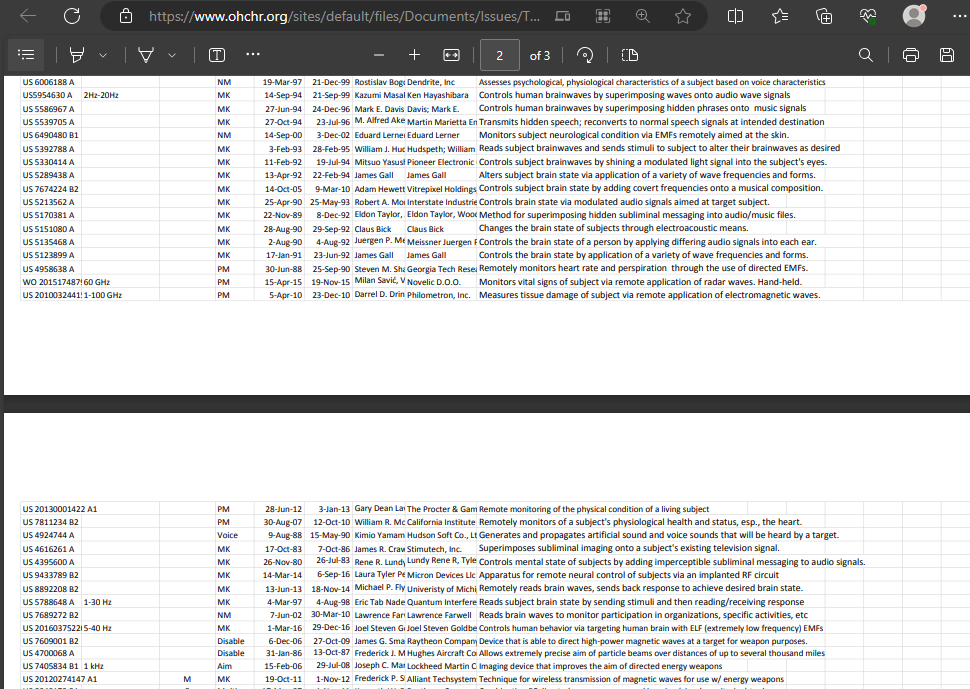Click the Aim category cell
Viewport: 970px width, 689px height.
(x=225, y=666)
